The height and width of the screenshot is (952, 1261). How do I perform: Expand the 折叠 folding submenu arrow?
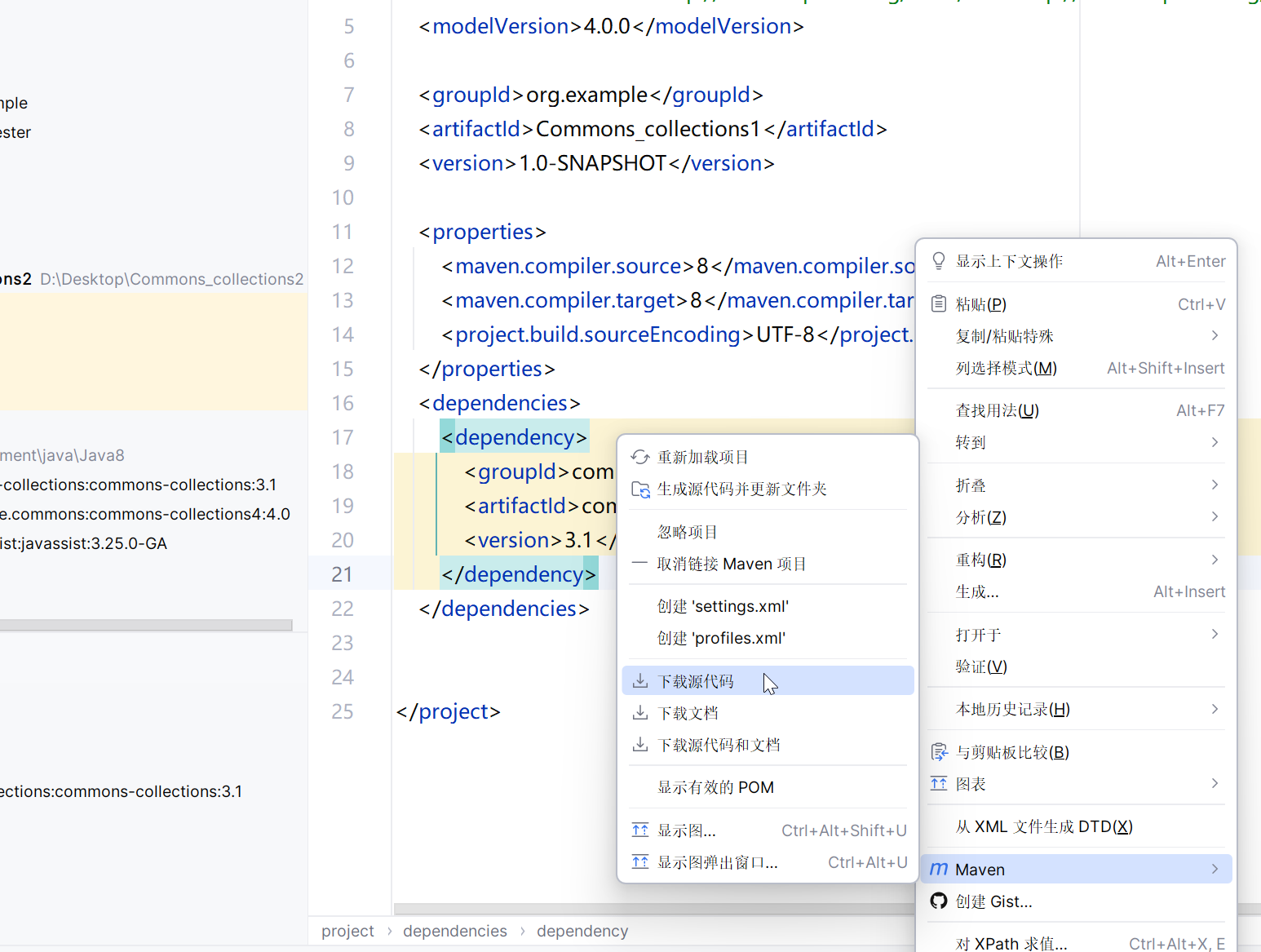(x=1215, y=485)
